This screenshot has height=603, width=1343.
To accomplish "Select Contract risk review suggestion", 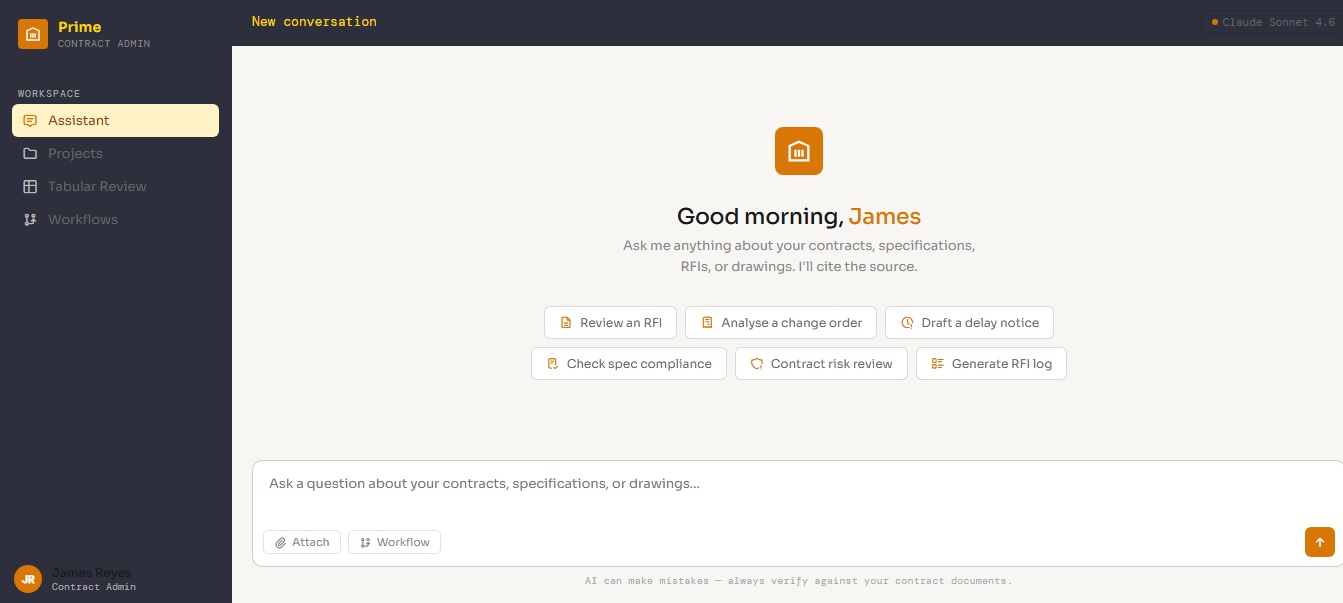I will 821,364.
